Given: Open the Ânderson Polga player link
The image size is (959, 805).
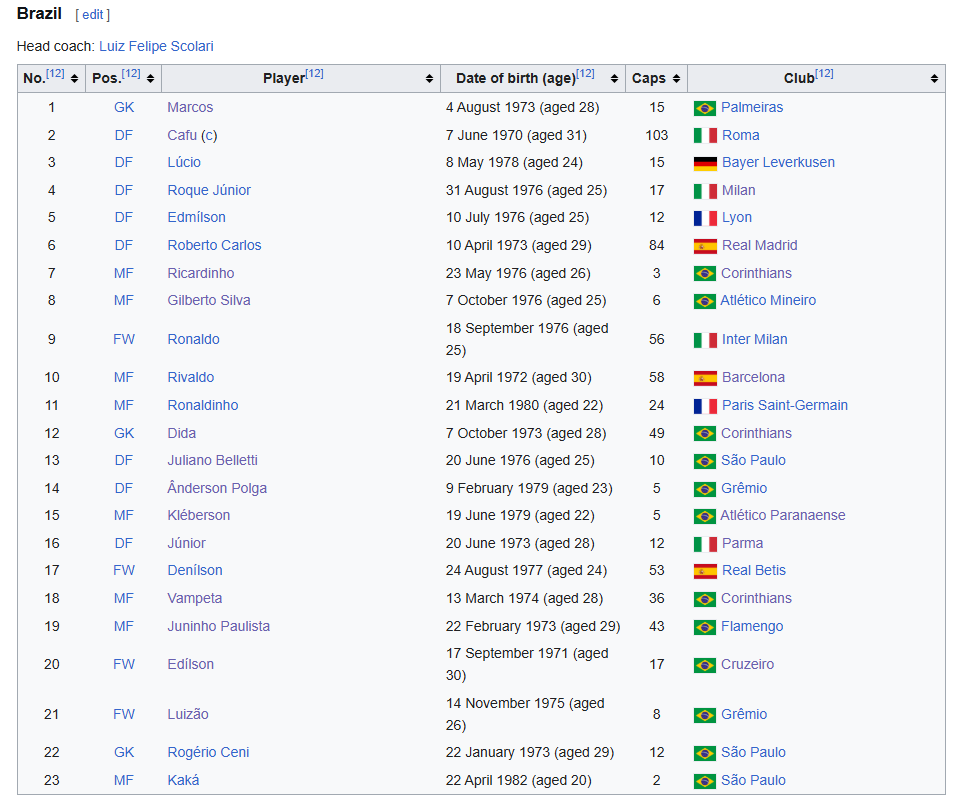Looking at the screenshot, I should (217, 488).
